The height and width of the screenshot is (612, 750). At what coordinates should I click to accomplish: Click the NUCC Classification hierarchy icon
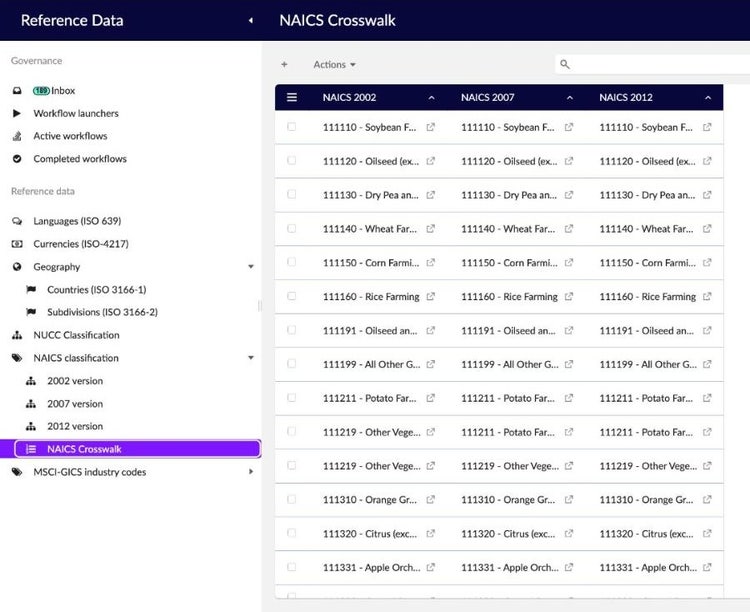17,335
